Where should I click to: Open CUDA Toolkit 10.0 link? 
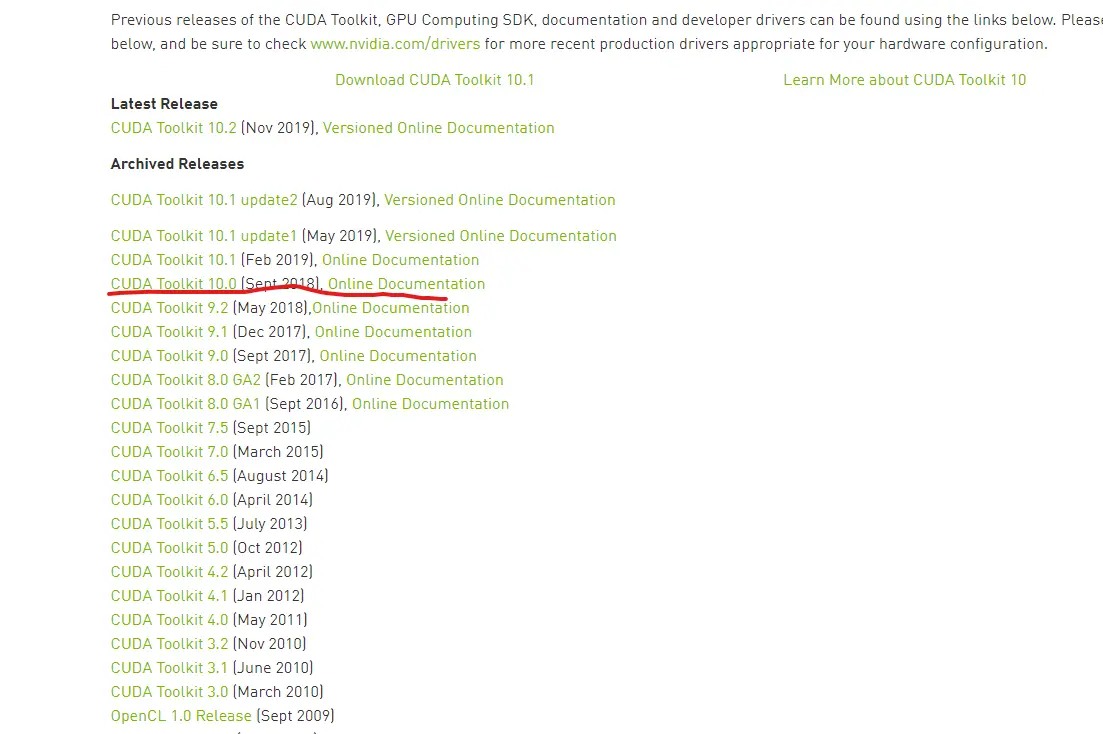[x=174, y=284]
